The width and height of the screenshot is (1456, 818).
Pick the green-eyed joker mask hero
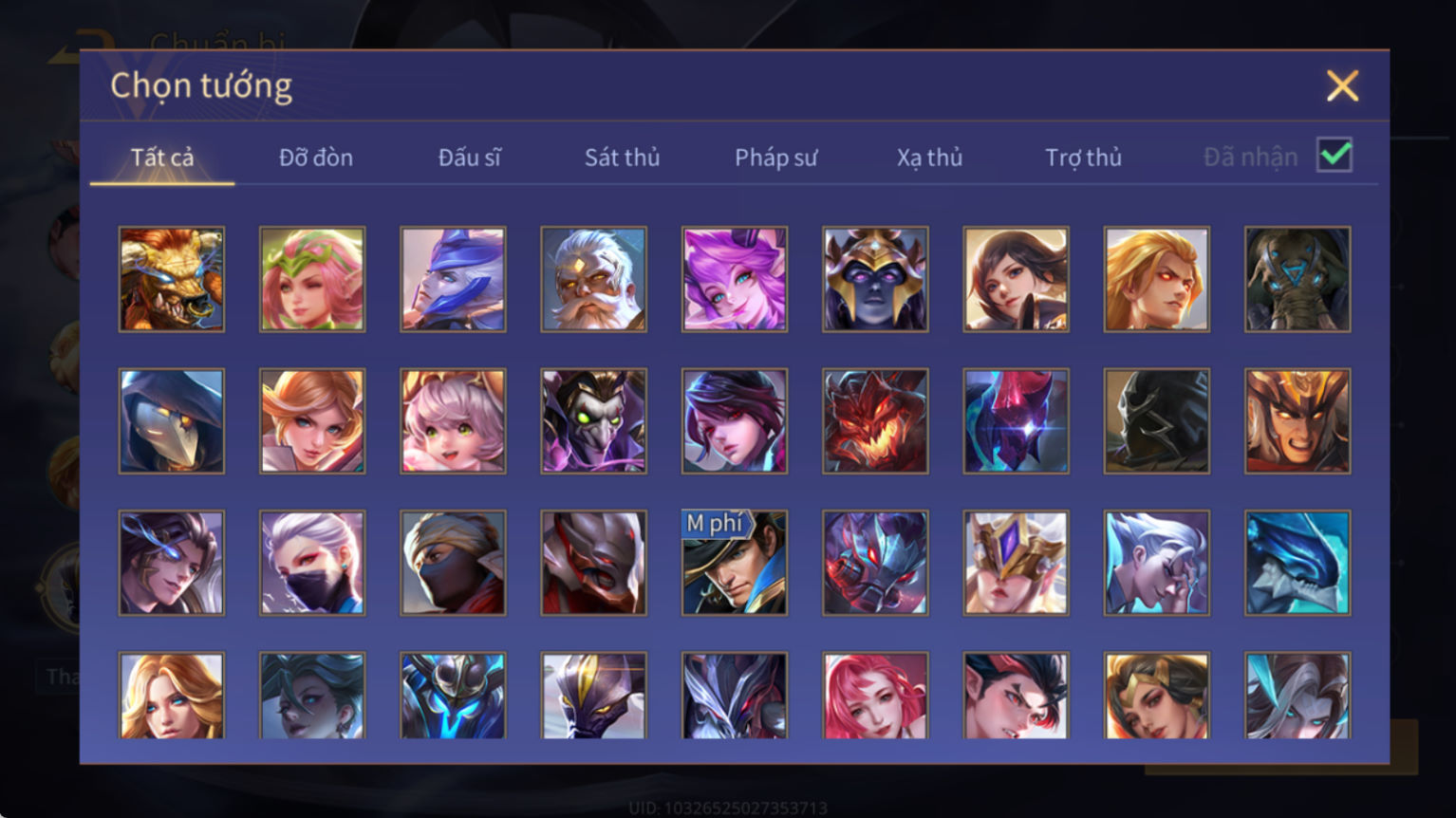(x=594, y=421)
